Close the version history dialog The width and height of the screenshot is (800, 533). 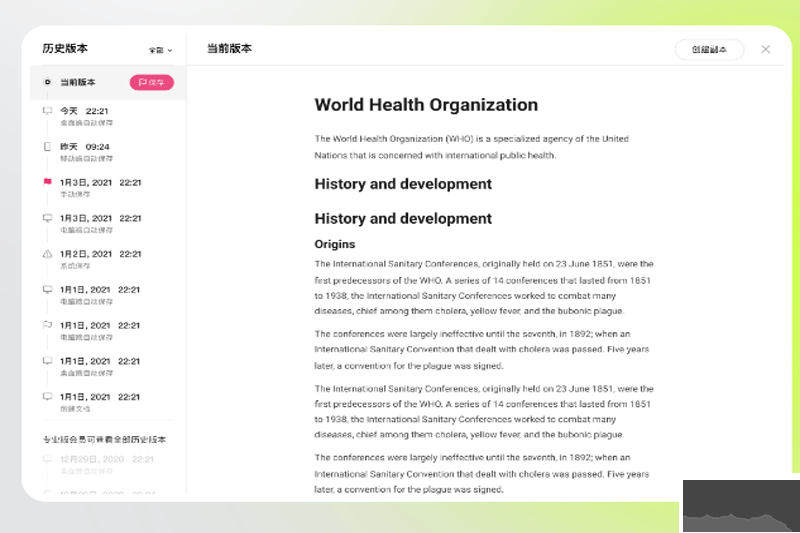(x=766, y=49)
